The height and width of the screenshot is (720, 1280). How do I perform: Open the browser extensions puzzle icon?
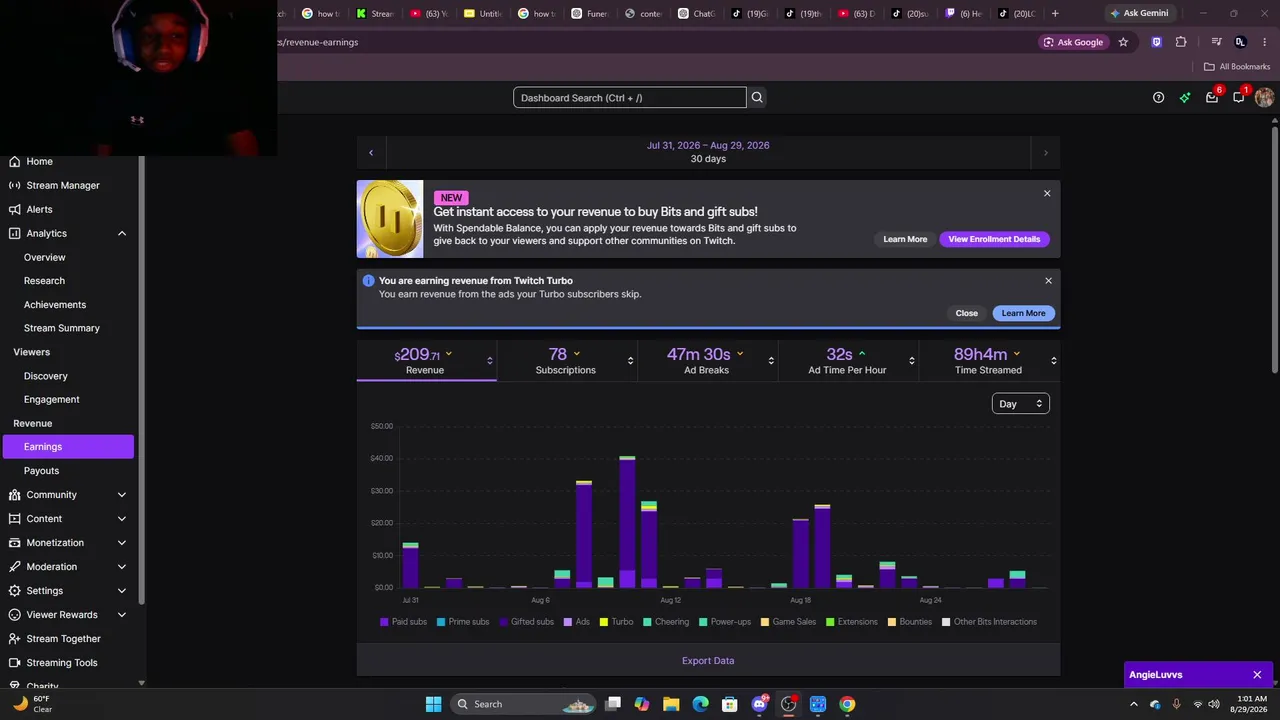[x=1181, y=42]
